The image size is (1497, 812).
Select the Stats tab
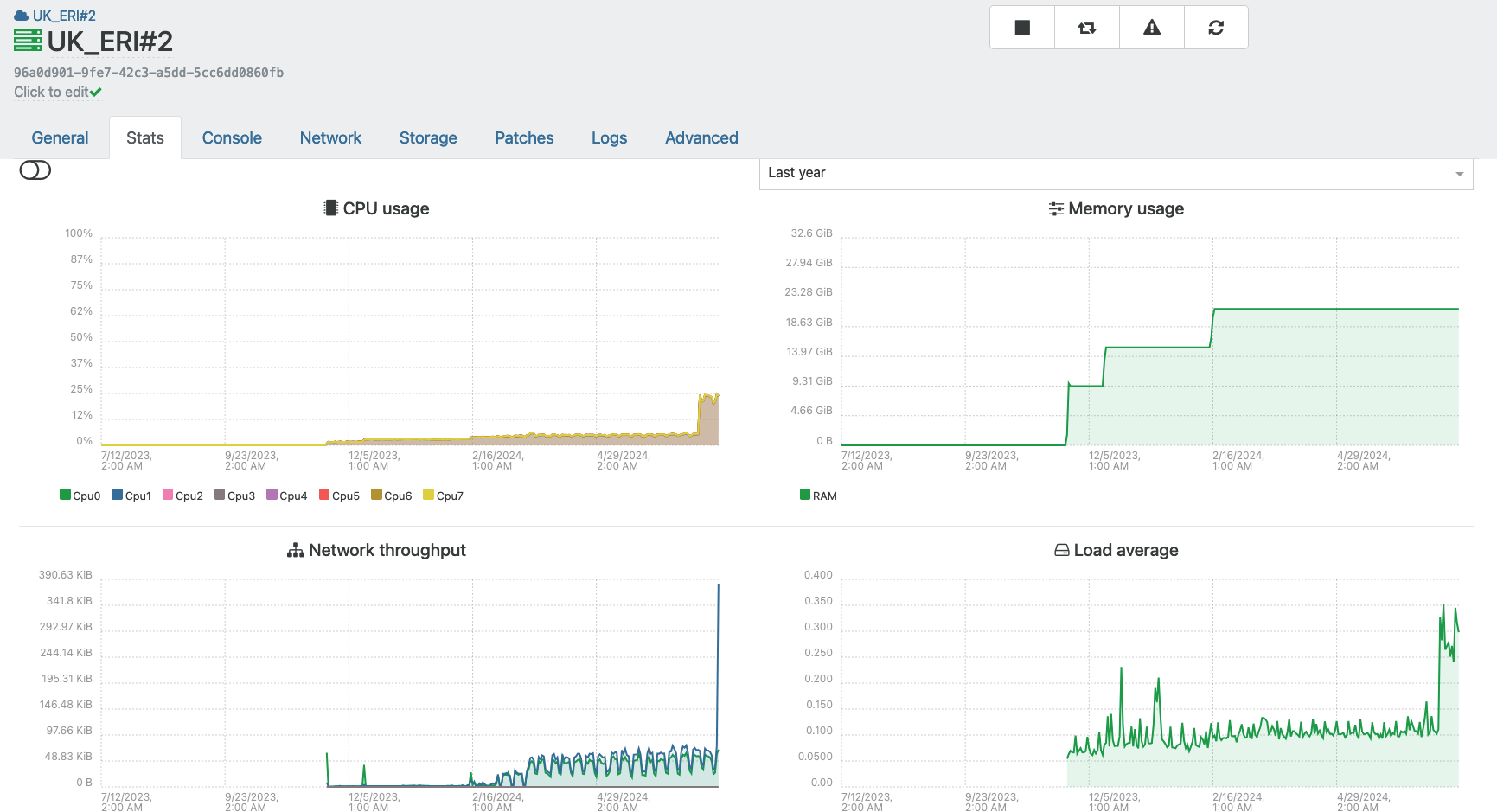coord(145,137)
